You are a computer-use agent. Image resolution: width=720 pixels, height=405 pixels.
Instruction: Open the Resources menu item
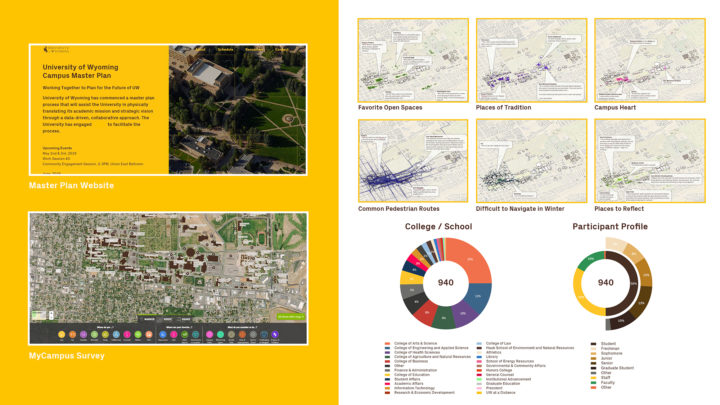tap(254, 49)
